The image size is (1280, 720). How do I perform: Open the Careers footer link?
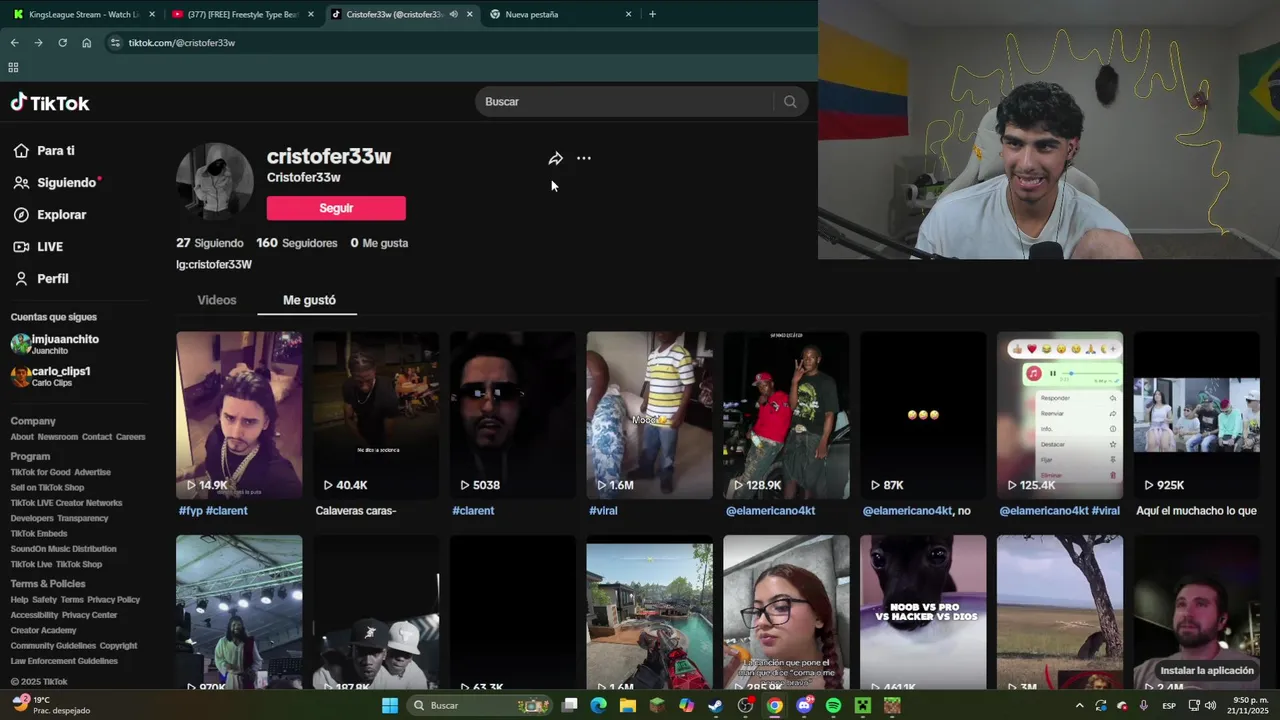coord(131,437)
